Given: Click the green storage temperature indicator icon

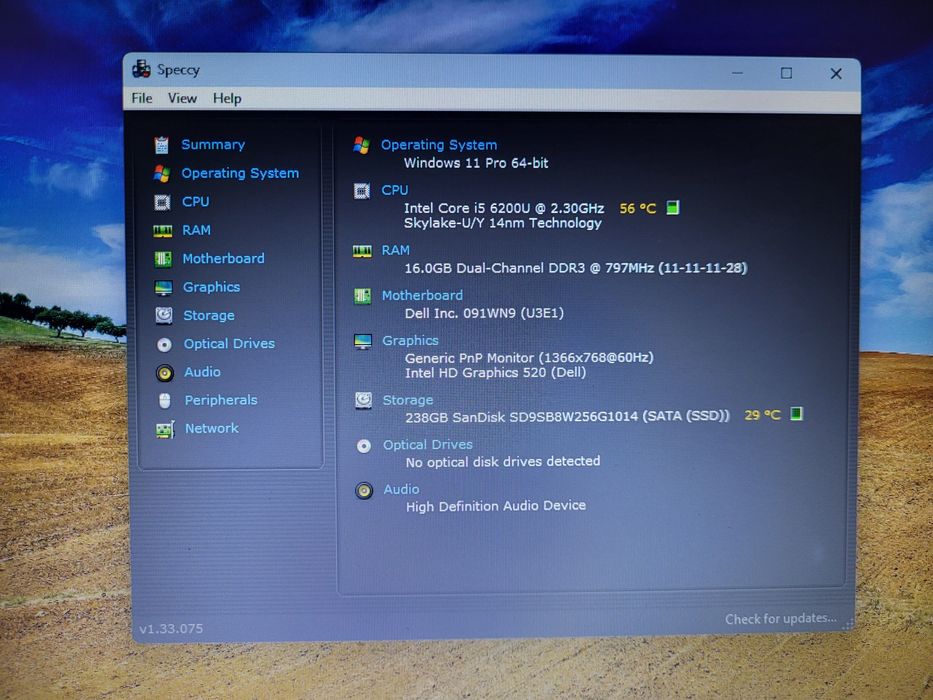Looking at the screenshot, I should coord(796,413).
